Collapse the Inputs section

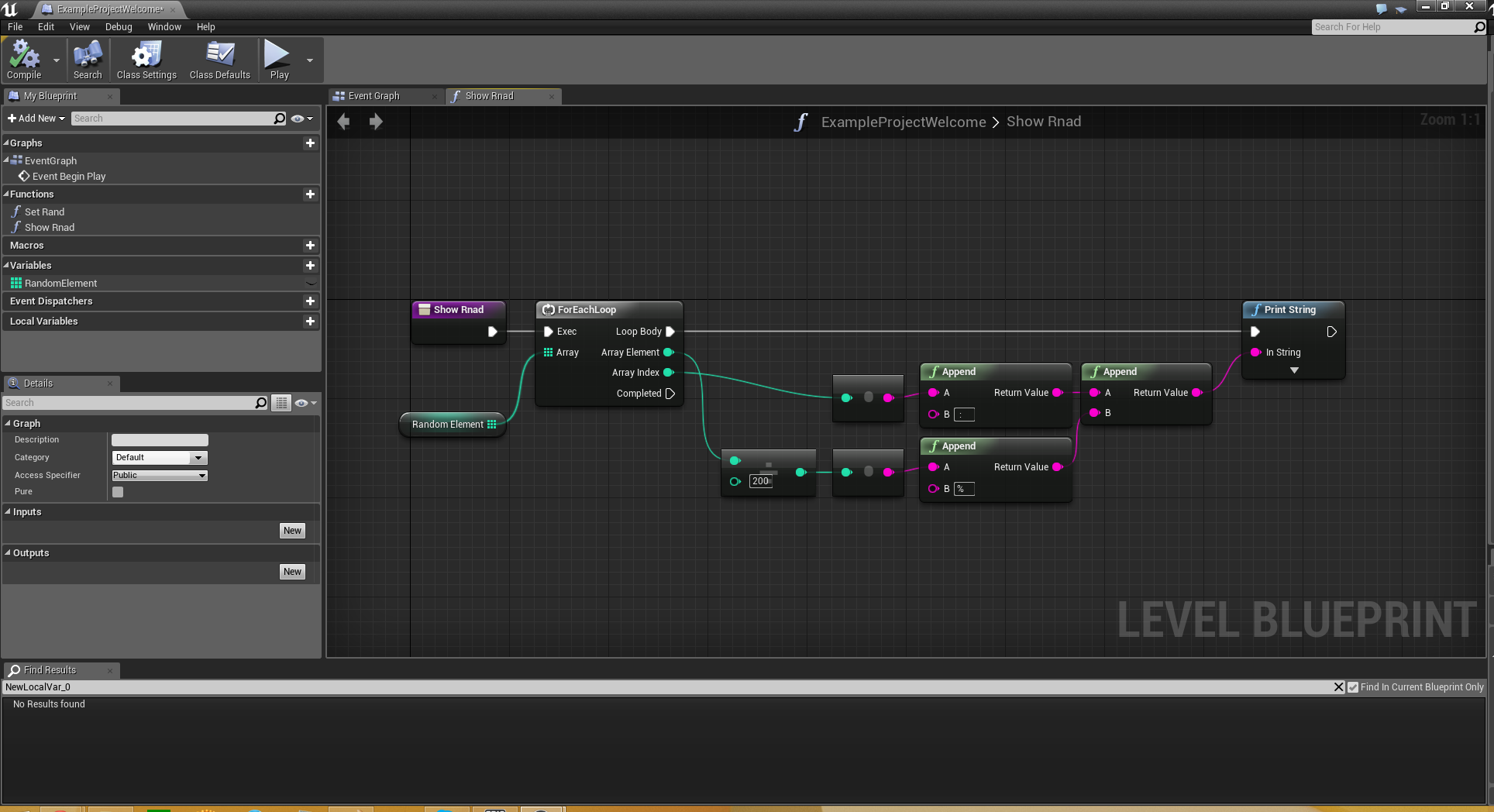click(x=8, y=511)
